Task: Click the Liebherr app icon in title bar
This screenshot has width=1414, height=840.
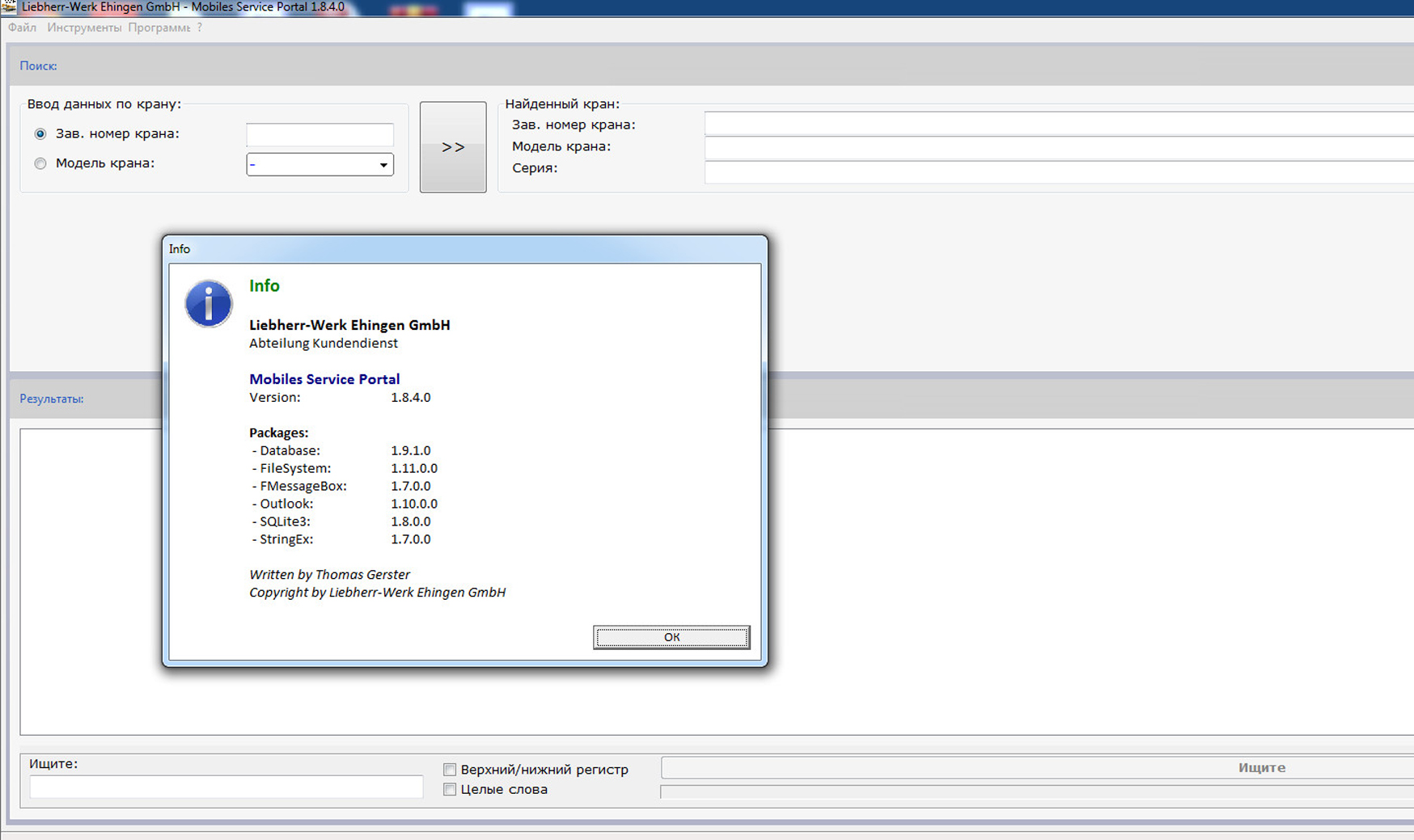Action: [8, 6]
